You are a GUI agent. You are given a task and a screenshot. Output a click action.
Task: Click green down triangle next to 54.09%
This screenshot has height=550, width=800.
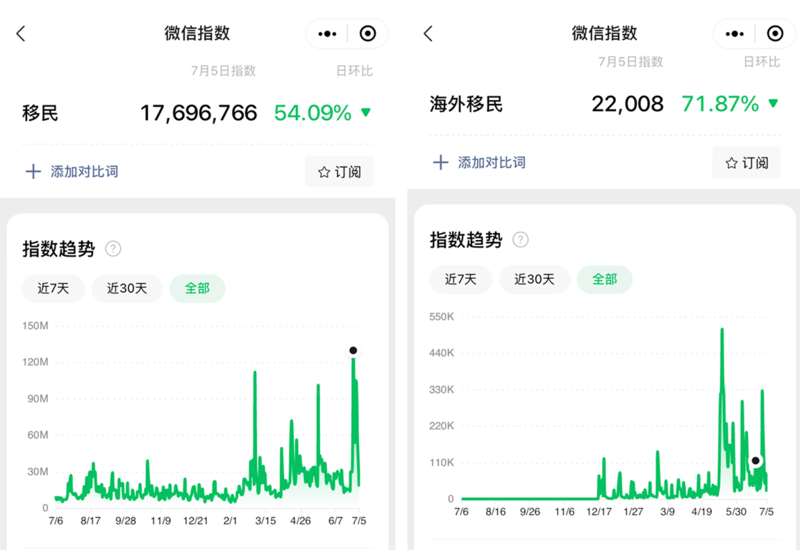[x=366, y=113]
